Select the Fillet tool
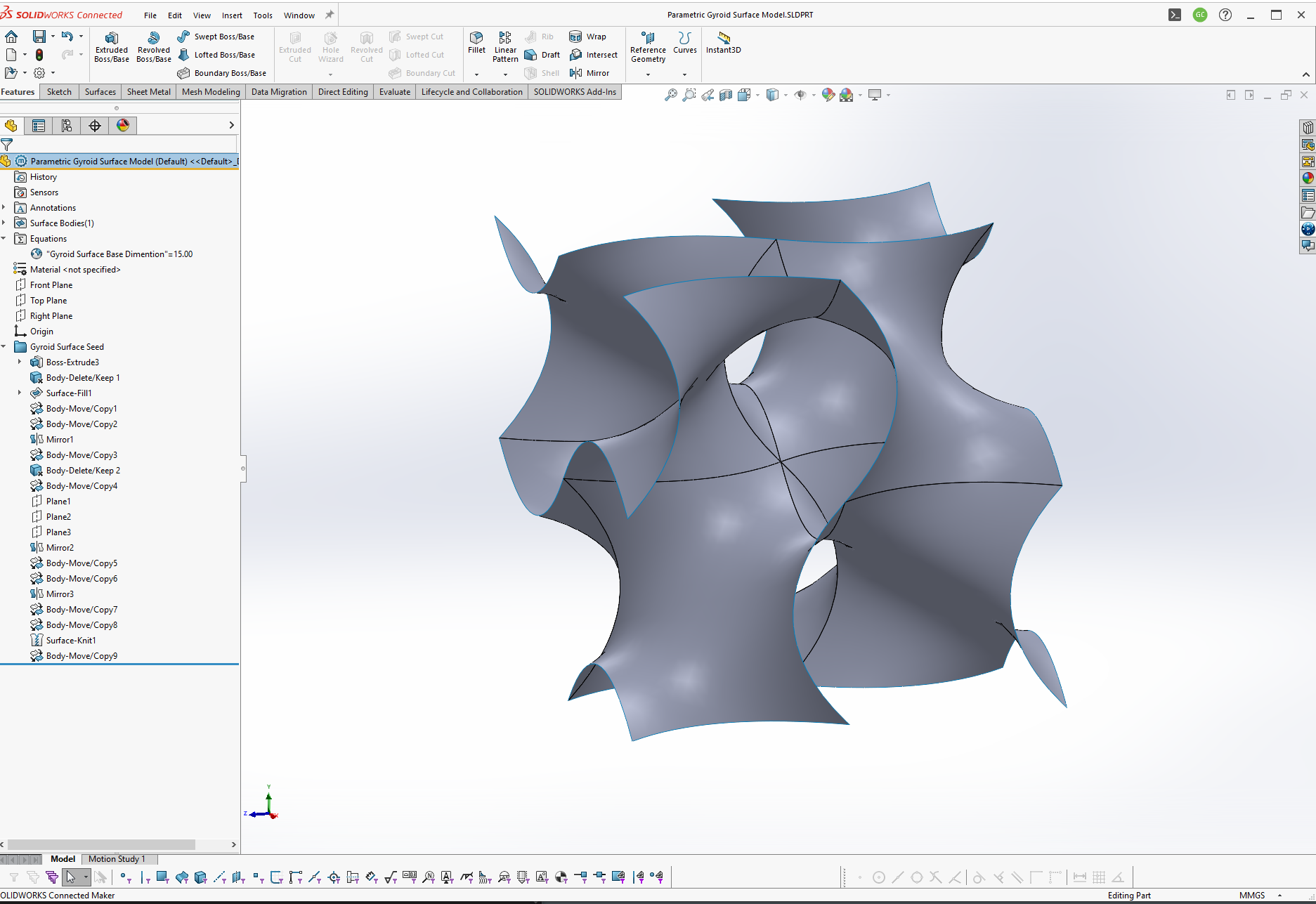The image size is (1316, 904). [476, 43]
